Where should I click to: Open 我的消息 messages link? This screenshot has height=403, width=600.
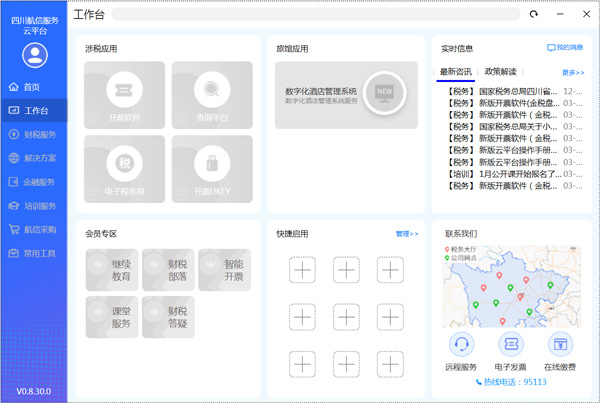pyautogui.click(x=565, y=47)
